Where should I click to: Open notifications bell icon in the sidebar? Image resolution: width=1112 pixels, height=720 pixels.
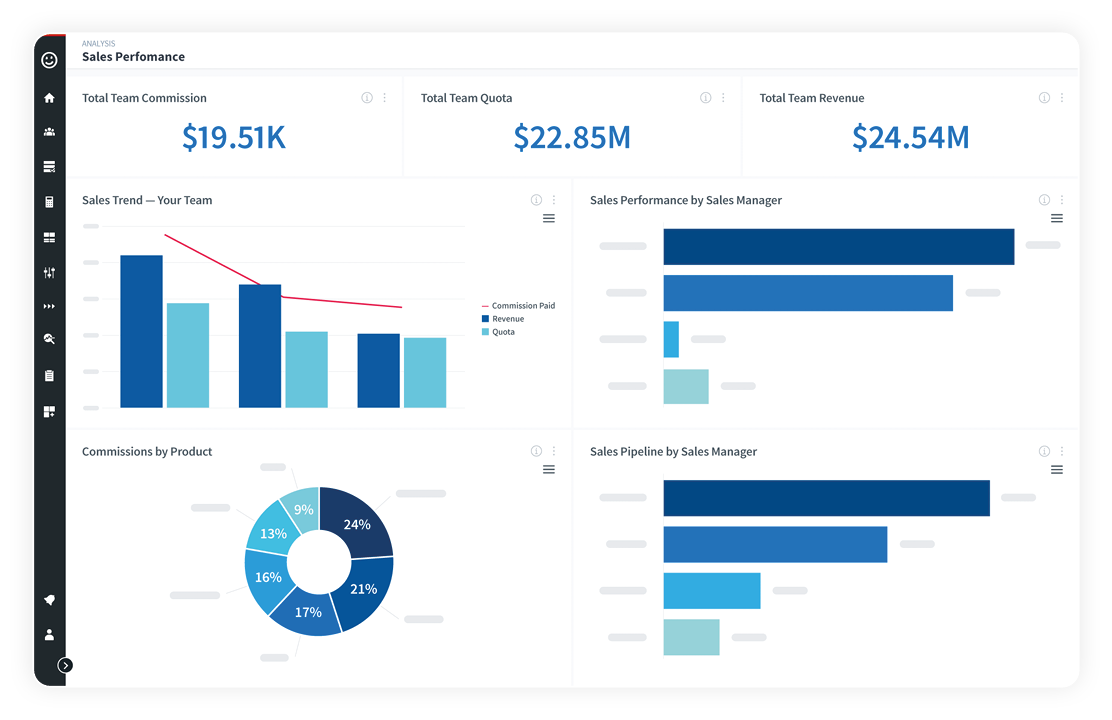click(x=49, y=600)
